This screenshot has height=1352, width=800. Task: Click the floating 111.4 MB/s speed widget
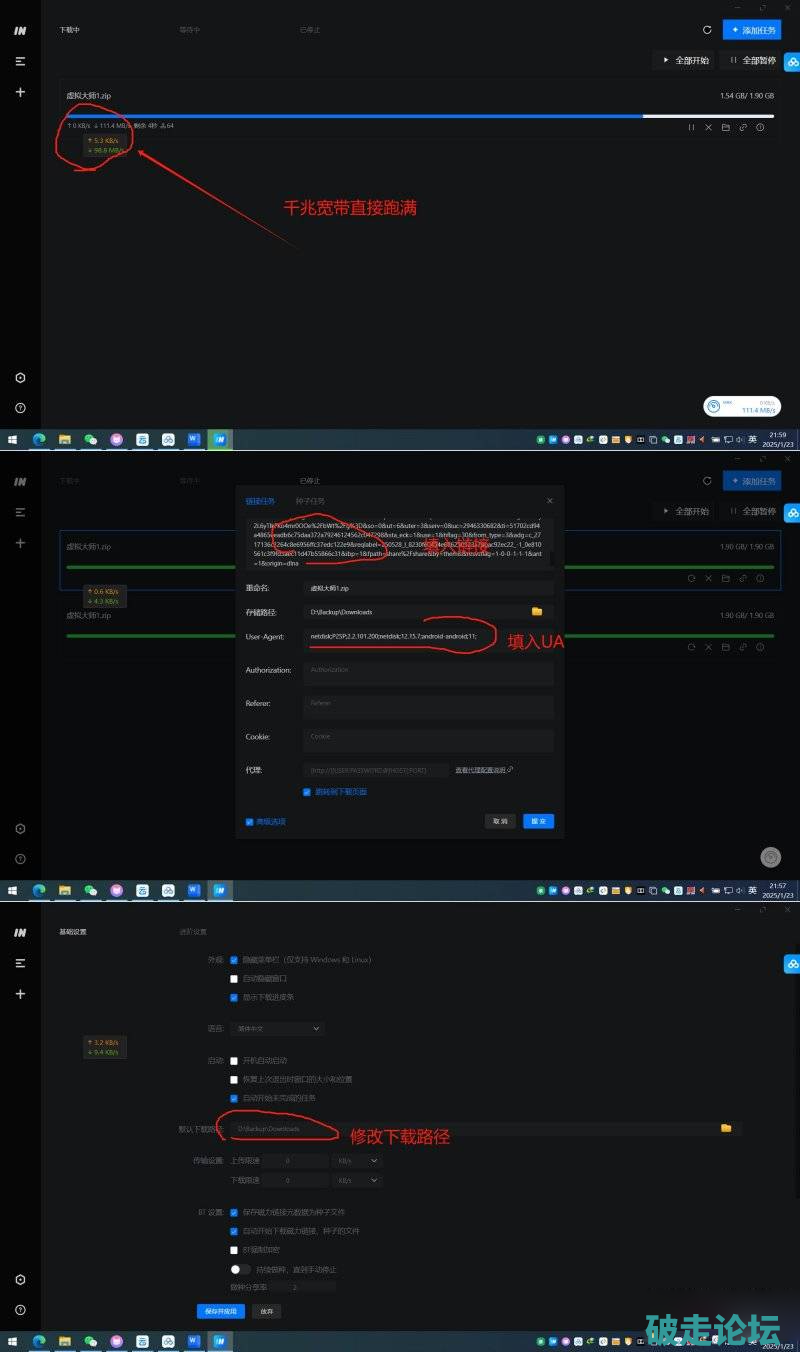tap(741, 406)
